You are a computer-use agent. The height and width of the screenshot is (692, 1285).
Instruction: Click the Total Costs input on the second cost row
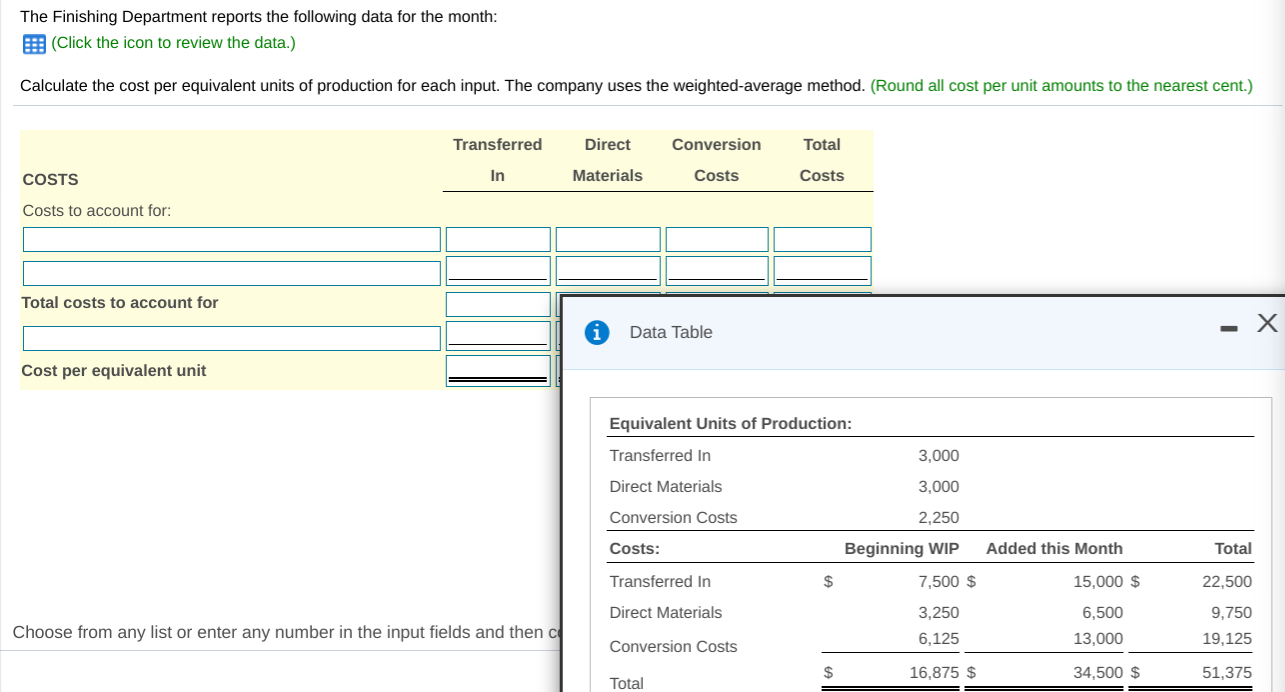coord(821,272)
